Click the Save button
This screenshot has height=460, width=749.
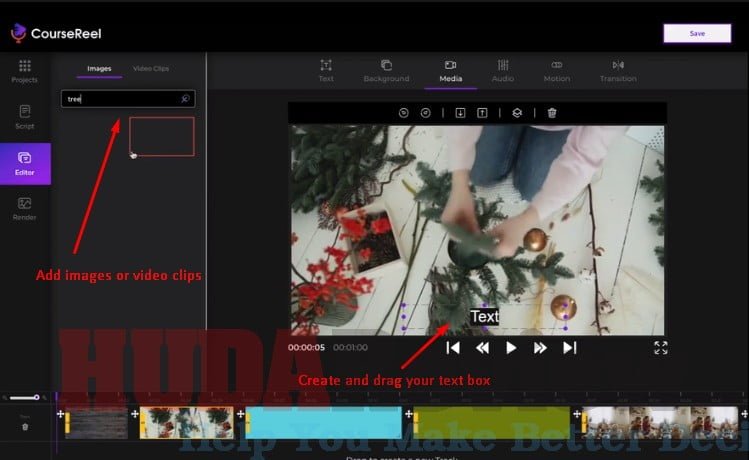tap(697, 33)
